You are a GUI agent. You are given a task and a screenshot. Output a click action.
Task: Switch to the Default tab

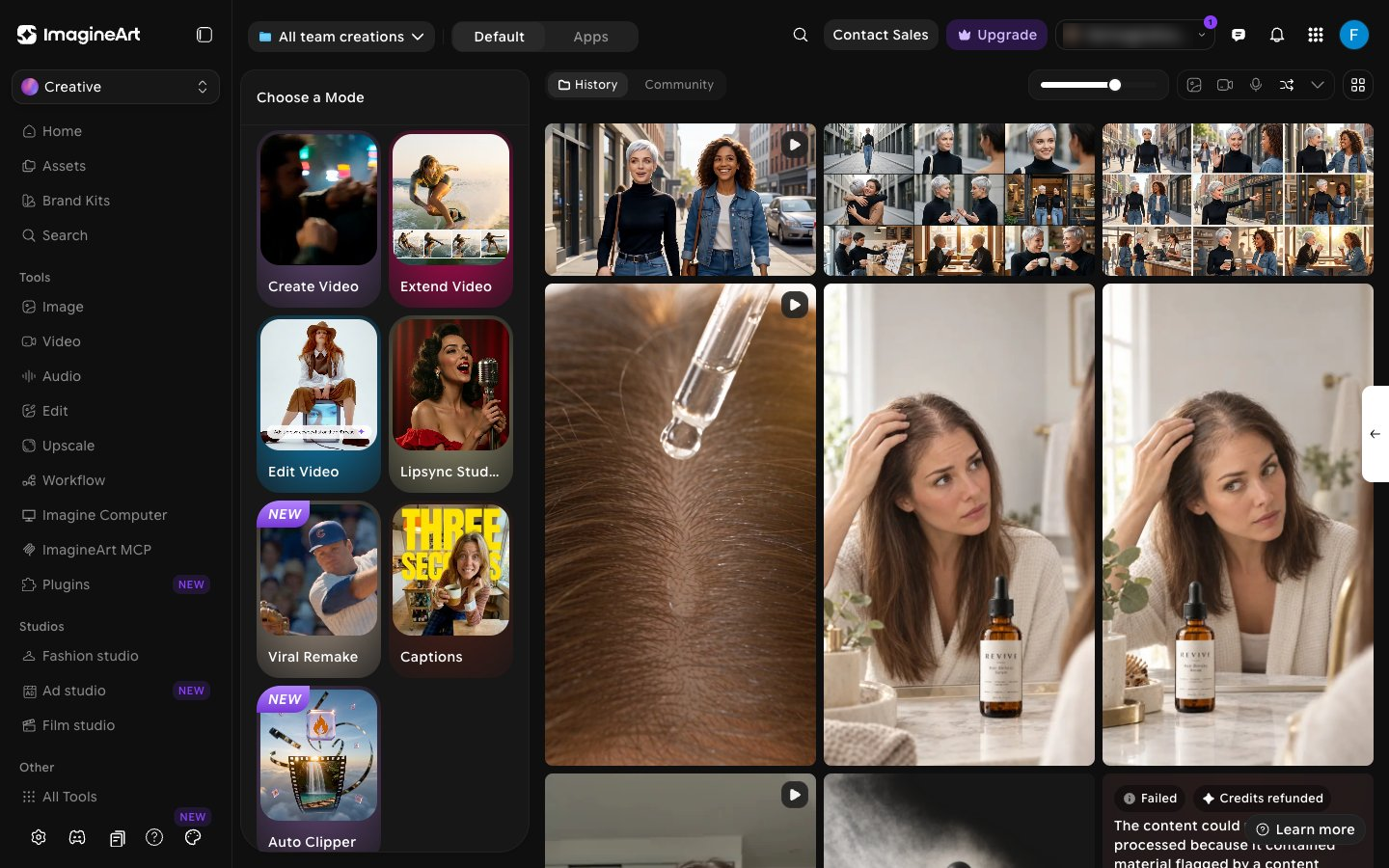point(500,37)
